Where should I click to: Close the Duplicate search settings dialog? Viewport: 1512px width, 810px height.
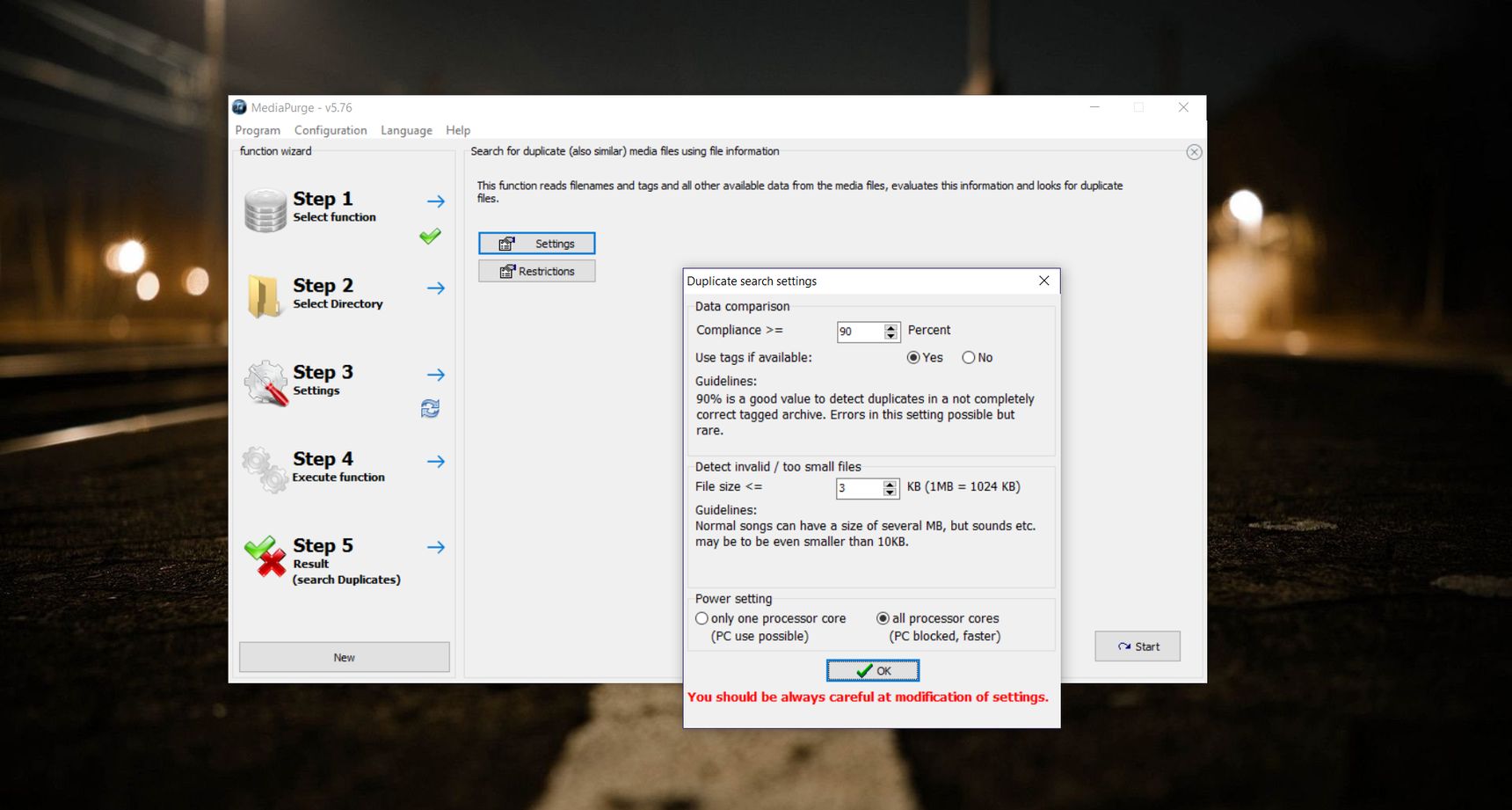1044,281
